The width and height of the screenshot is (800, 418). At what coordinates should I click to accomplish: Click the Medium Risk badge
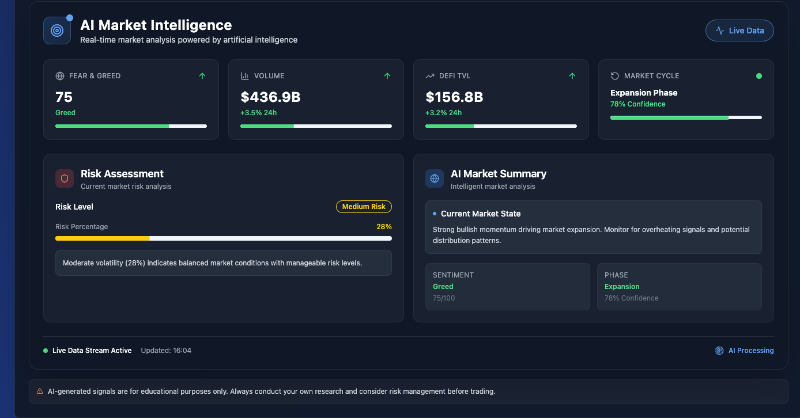[x=364, y=207]
